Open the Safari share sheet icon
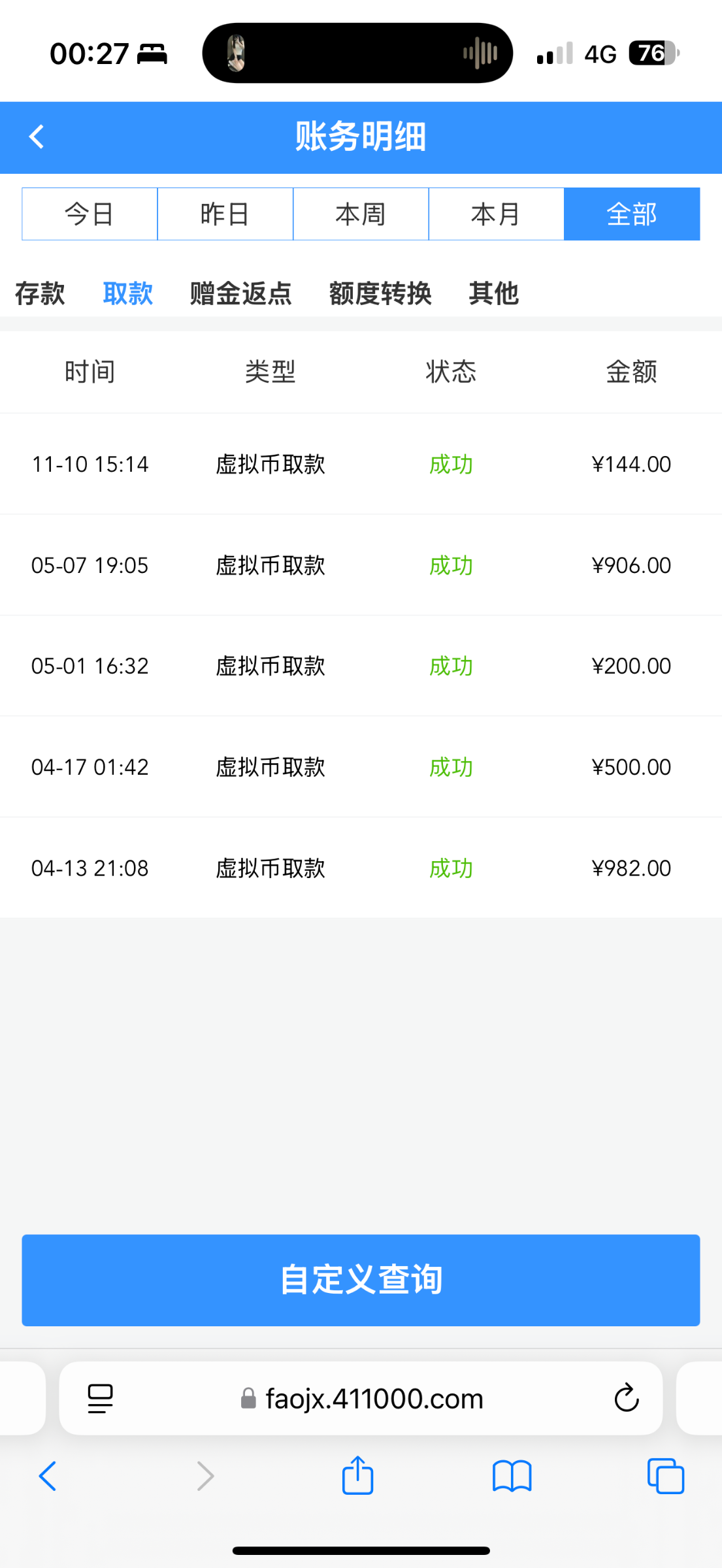This screenshot has height=1568, width=722. tap(357, 1476)
